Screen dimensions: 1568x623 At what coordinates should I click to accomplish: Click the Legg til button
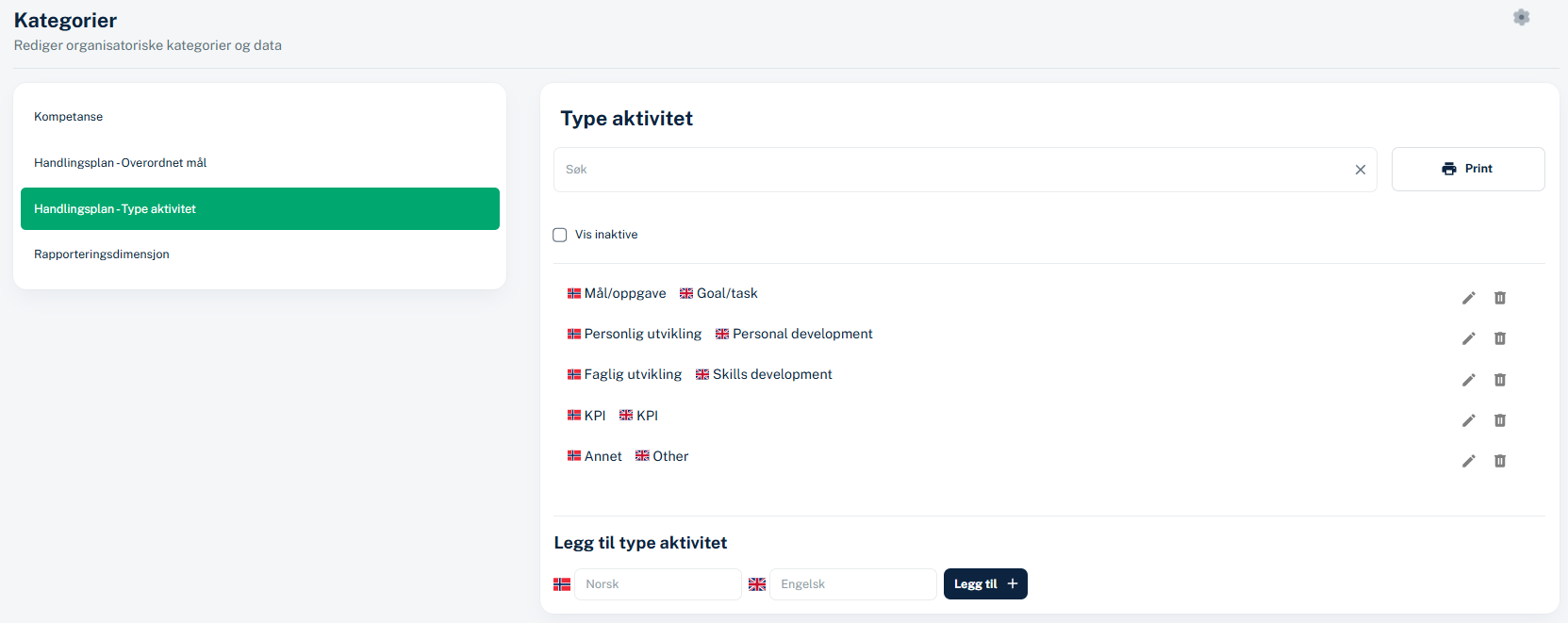tap(984, 584)
